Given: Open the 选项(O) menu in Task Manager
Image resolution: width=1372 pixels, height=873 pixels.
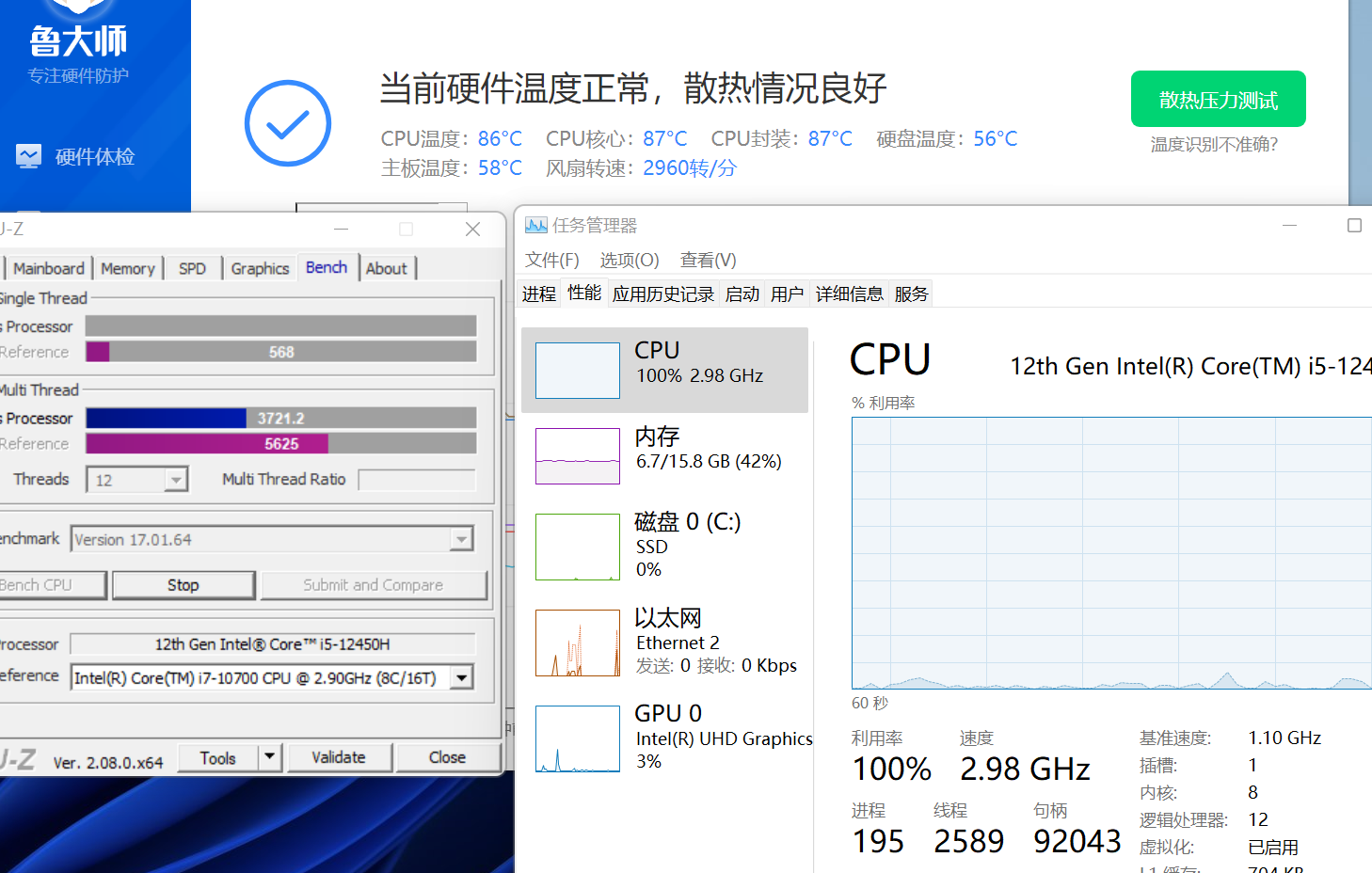Looking at the screenshot, I should 630,260.
